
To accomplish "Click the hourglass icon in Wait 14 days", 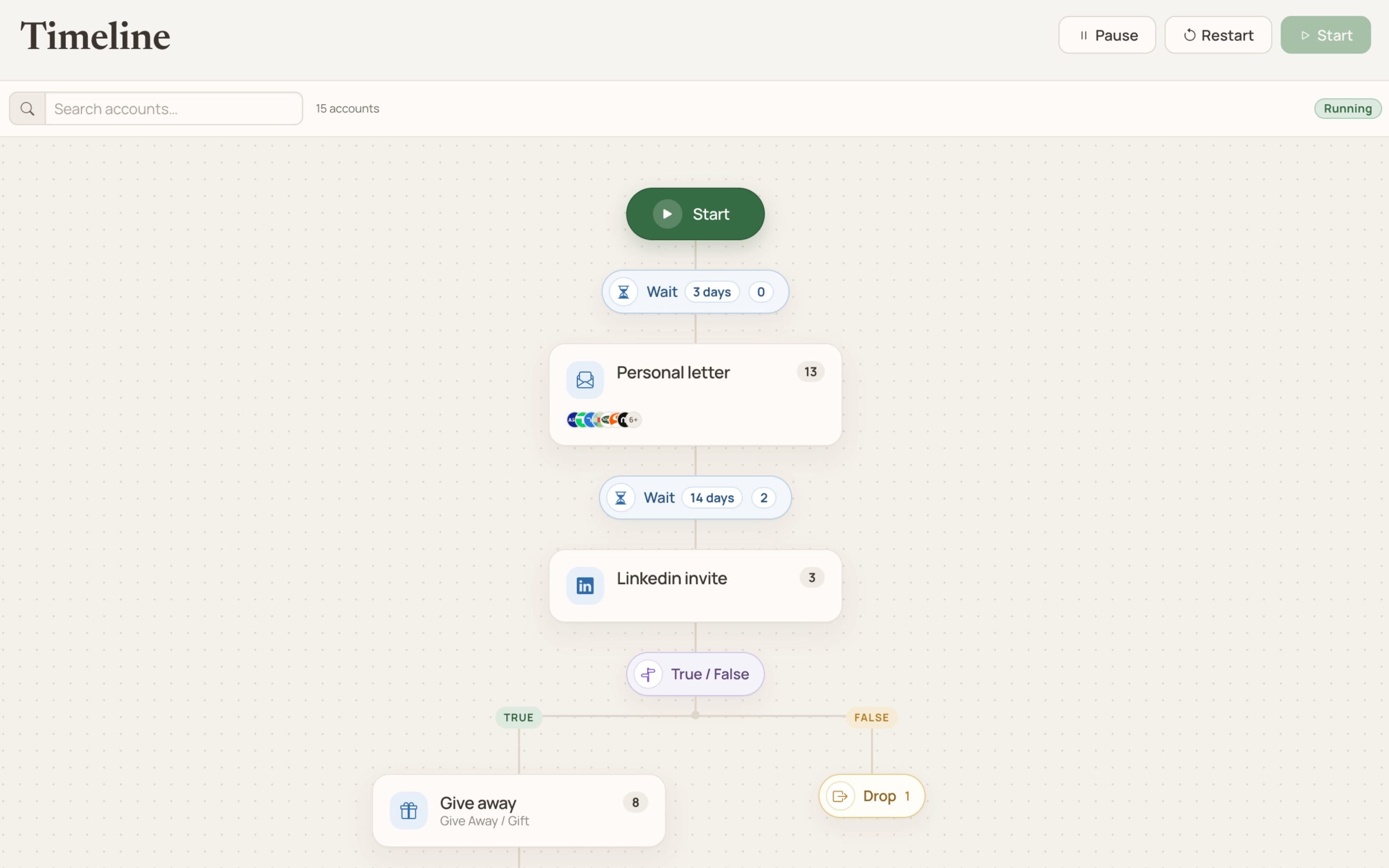I will click(621, 497).
